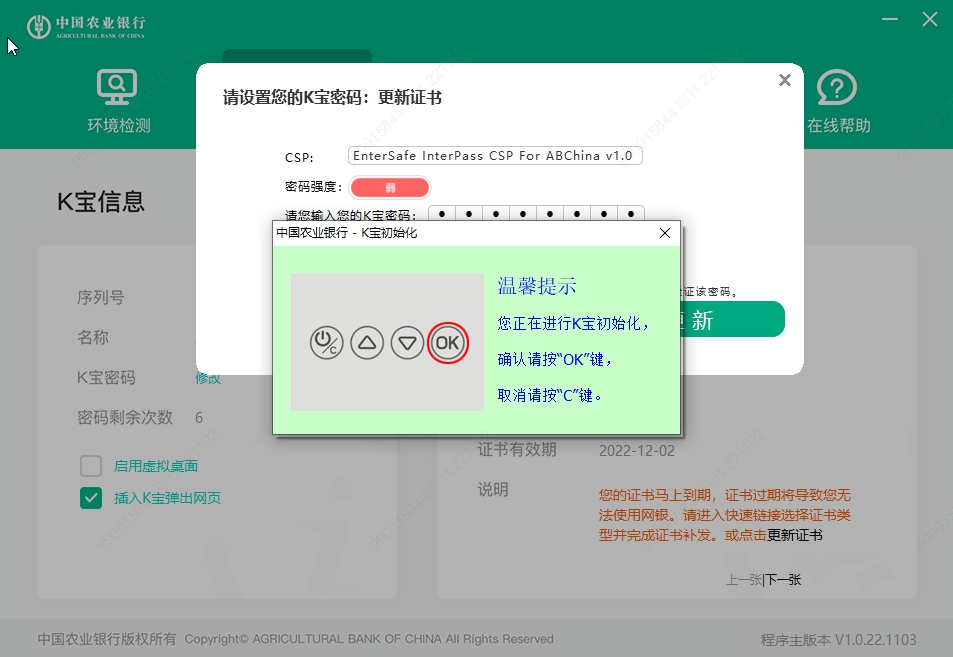Click the 序列号 label
The image size is (953, 657).
[x=100, y=298]
